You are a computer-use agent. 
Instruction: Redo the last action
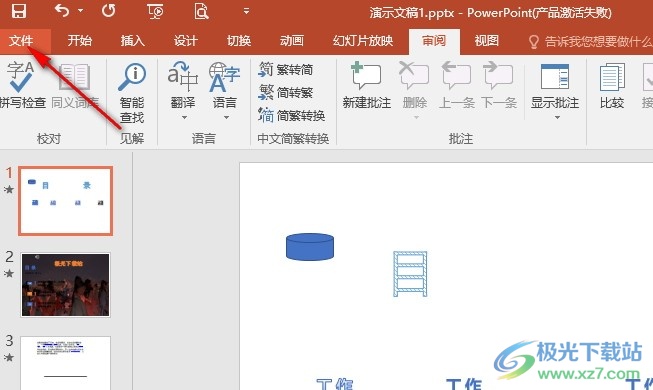coord(108,10)
